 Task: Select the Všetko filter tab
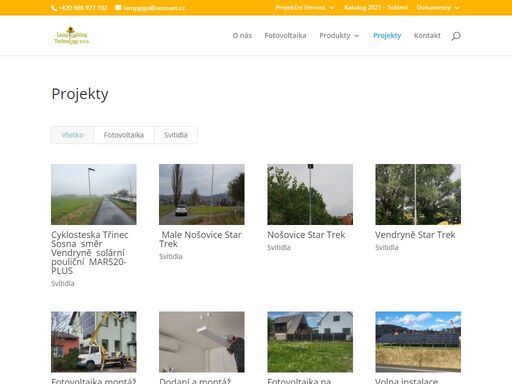click(72, 135)
